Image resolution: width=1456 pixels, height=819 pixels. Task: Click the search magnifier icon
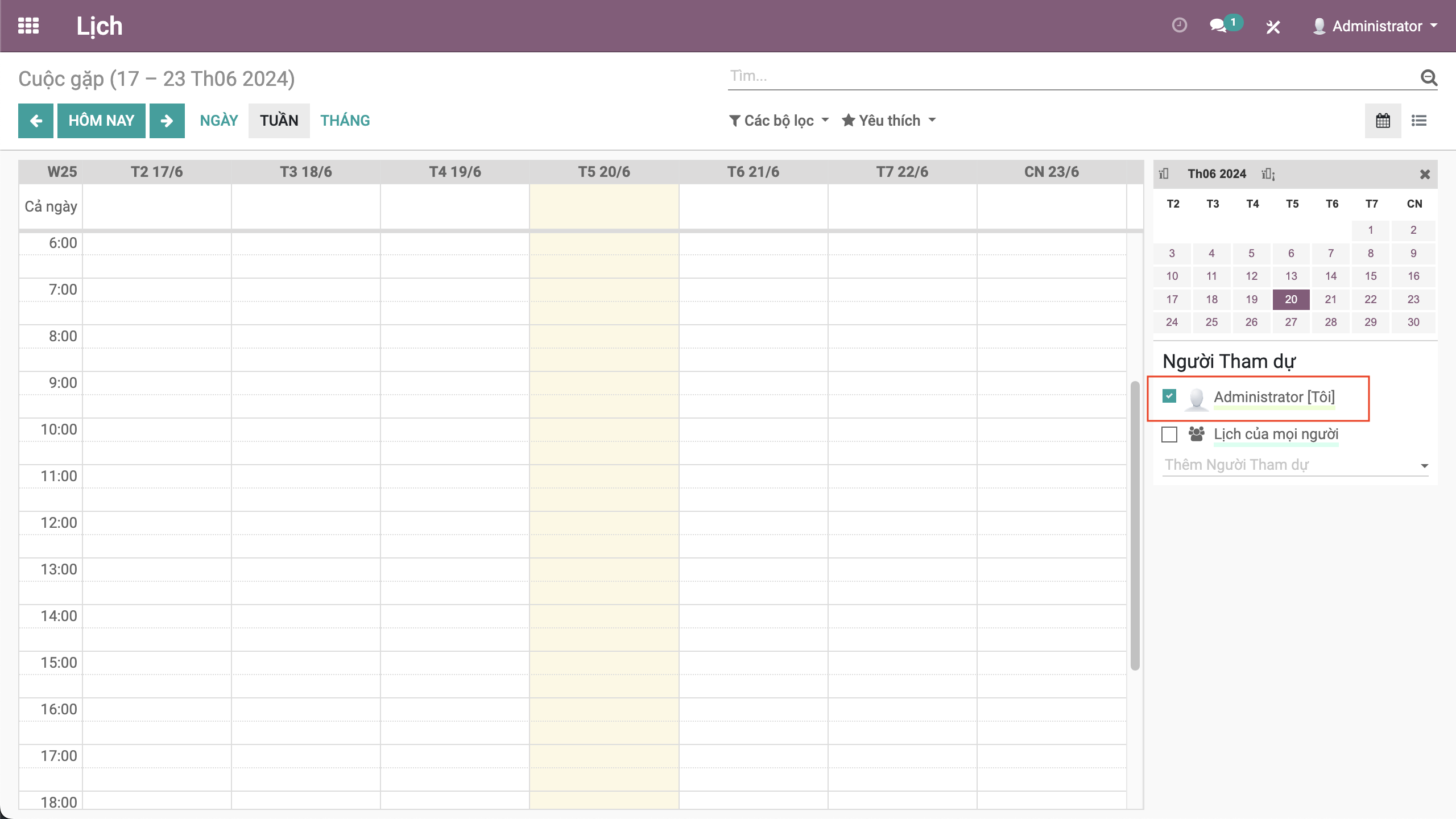[x=1429, y=77]
